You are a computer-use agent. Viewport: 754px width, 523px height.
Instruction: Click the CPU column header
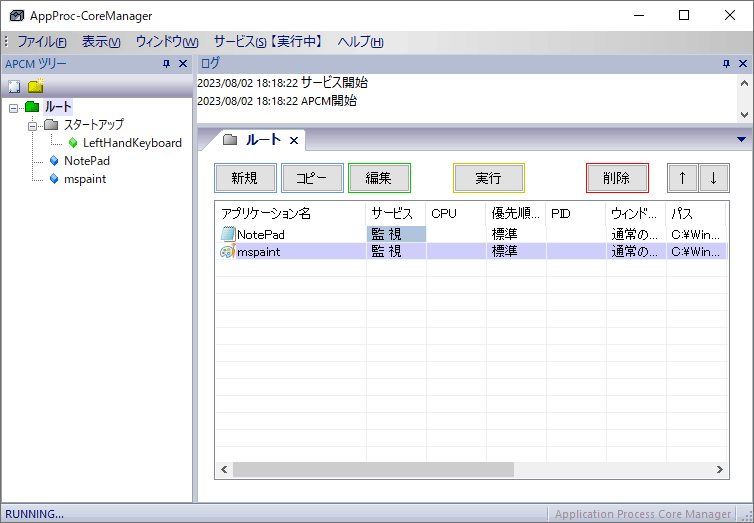click(455, 213)
